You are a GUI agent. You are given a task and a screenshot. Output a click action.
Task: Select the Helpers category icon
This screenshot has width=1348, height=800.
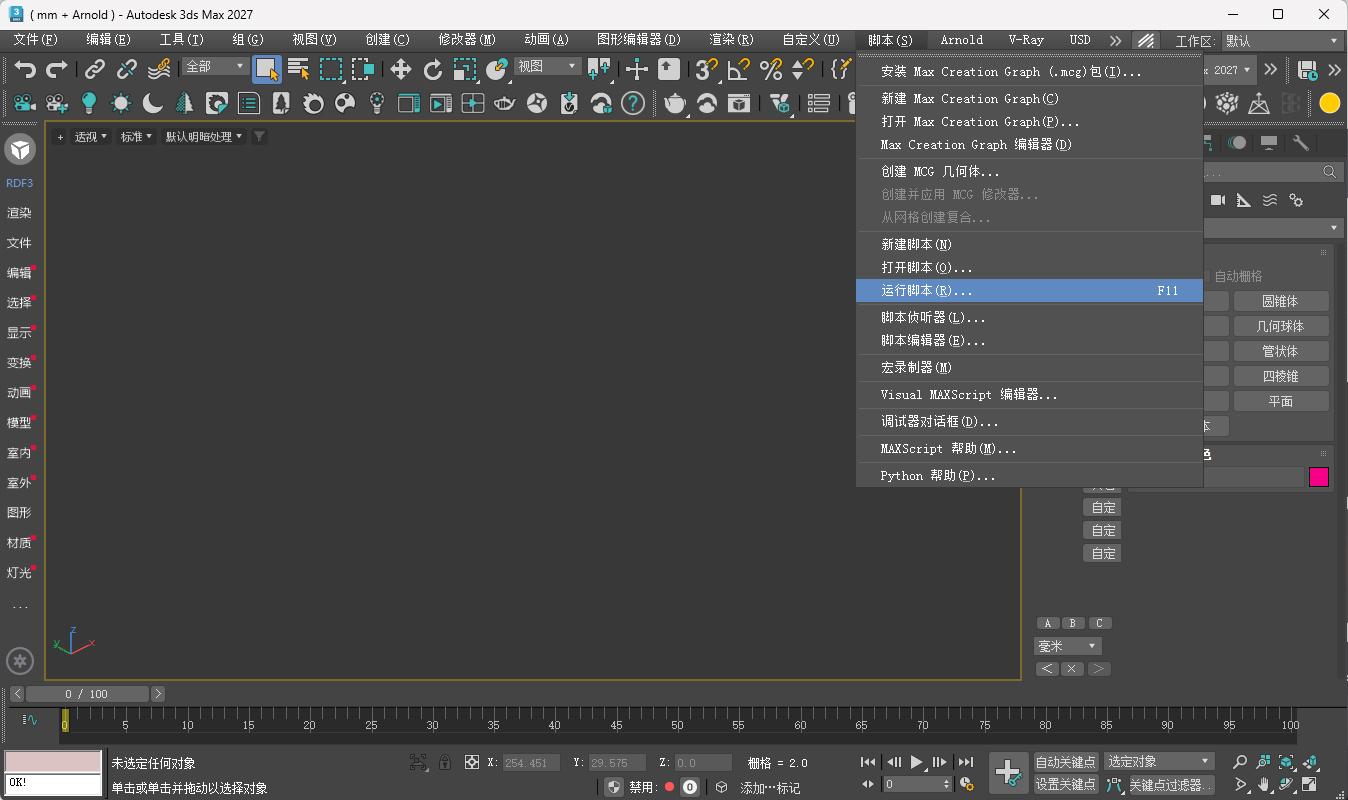point(1244,200)
